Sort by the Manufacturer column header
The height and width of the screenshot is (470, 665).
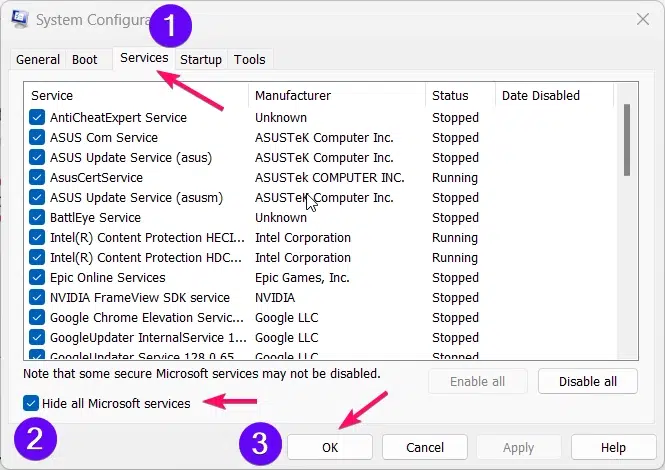pyautogui.click(x=337, y=95)
